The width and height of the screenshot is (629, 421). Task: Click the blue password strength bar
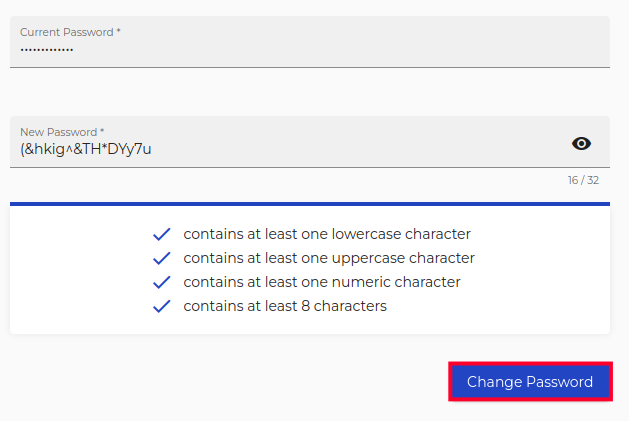tap(310, 204)
